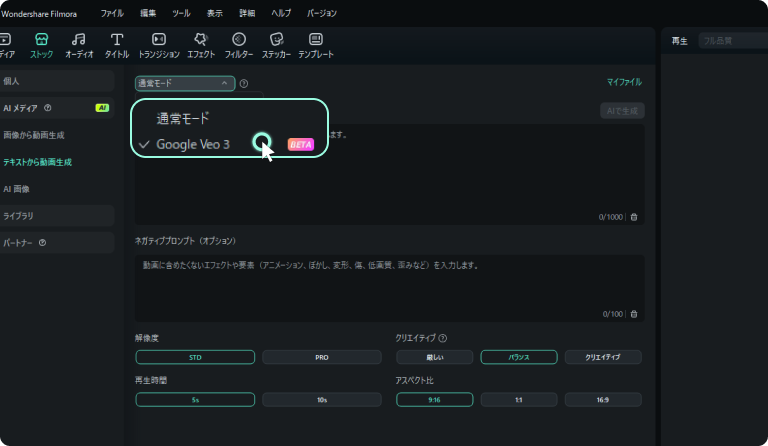Image resolution: width=768 pixels, height=446 pixels.
Task: Select 9:16 aspect ratio
Action: coord(434,399)
